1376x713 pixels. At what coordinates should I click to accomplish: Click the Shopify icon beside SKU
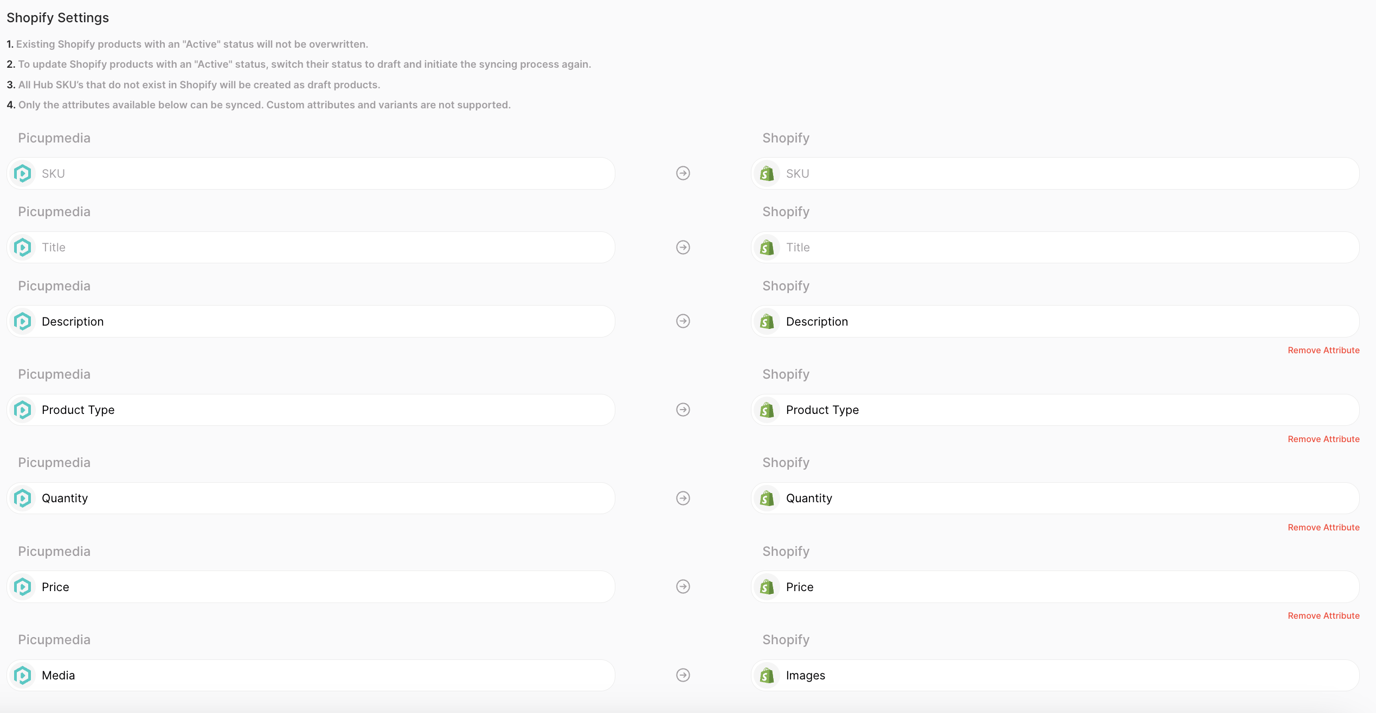tap(766, 173)
